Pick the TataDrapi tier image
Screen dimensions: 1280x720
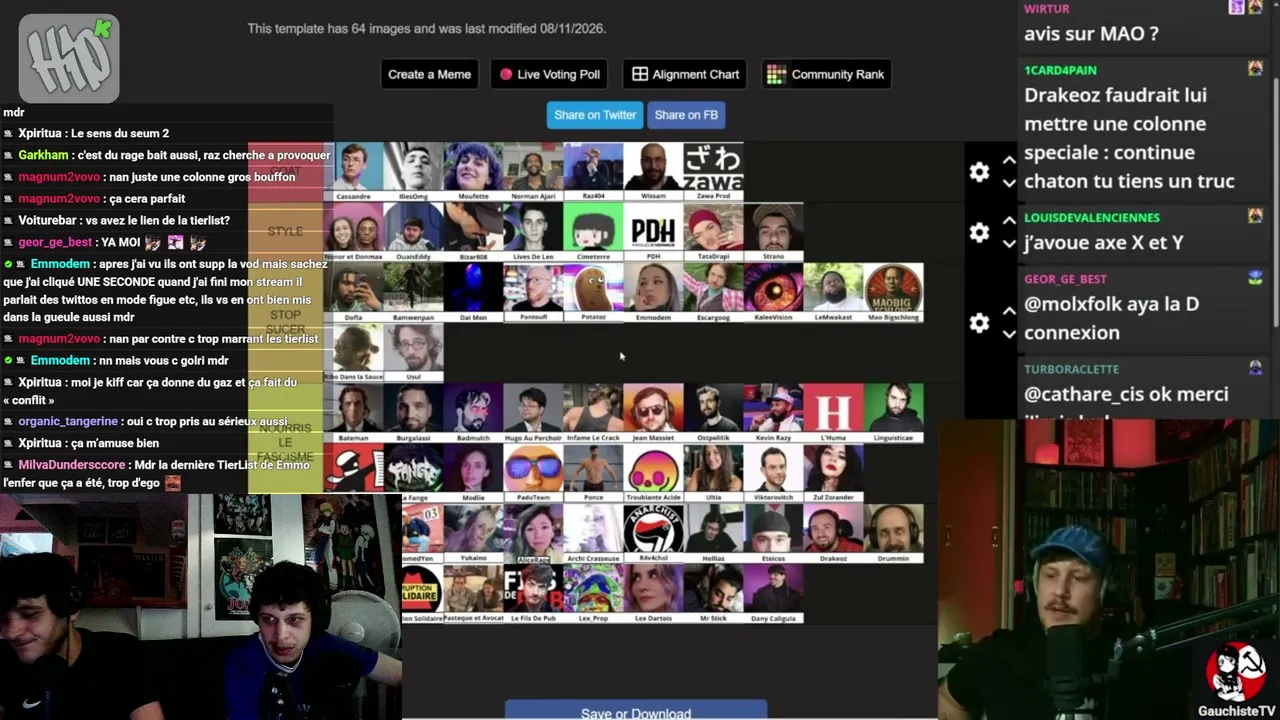coord(713,232)
